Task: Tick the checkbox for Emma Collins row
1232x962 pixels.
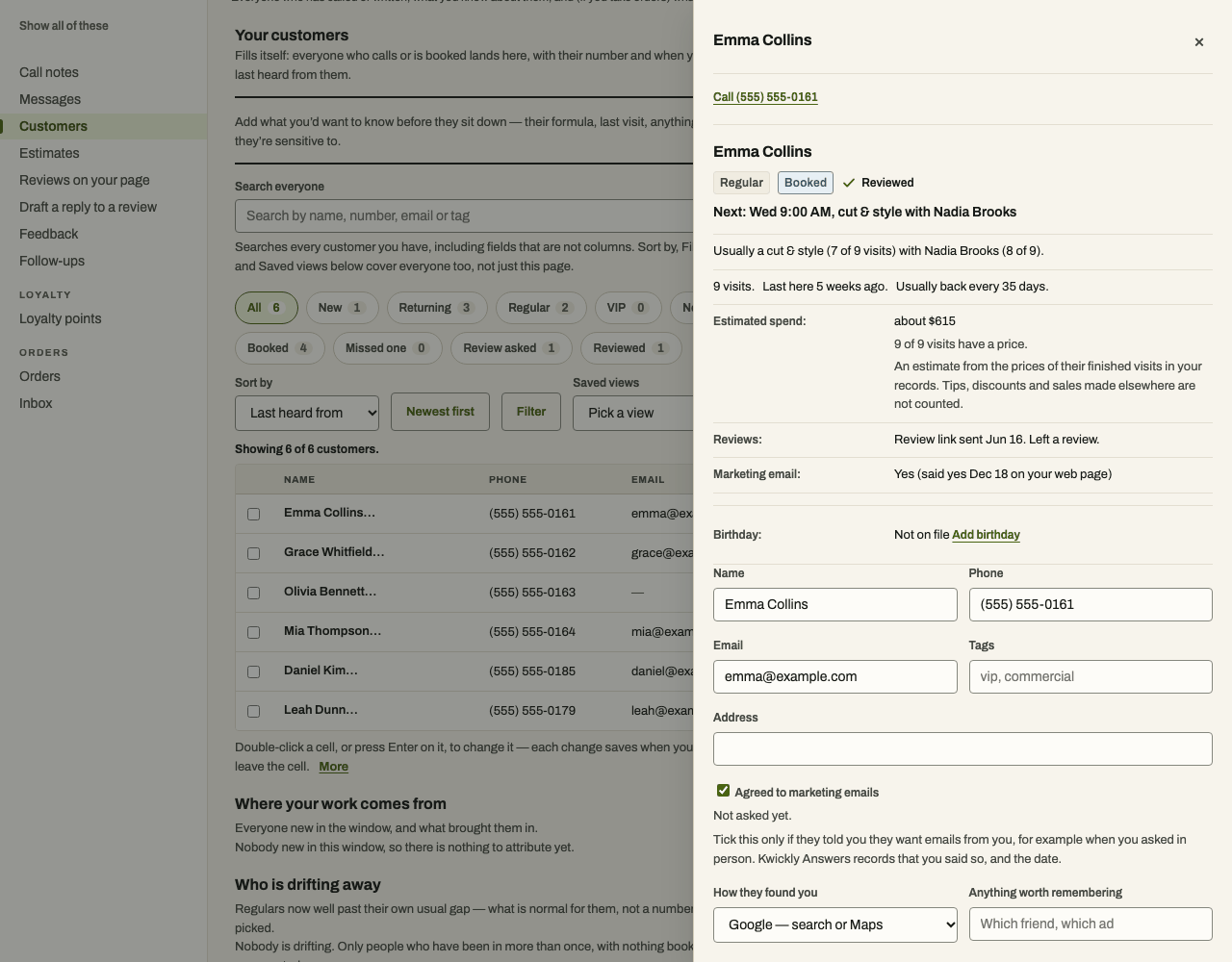Action: click(x=254, y=515)
